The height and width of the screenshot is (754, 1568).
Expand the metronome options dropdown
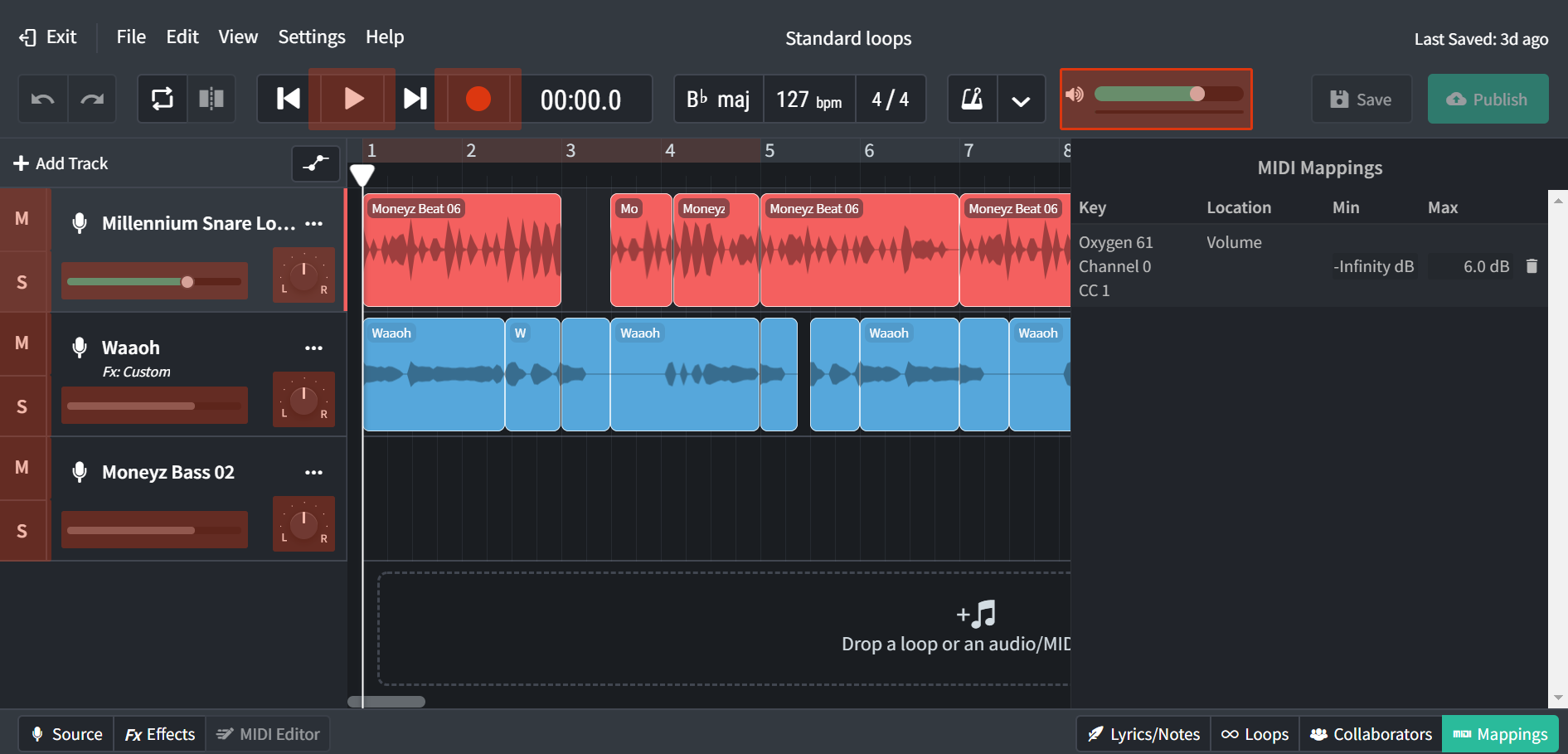pyautogui.click(x=1022, y=100)
